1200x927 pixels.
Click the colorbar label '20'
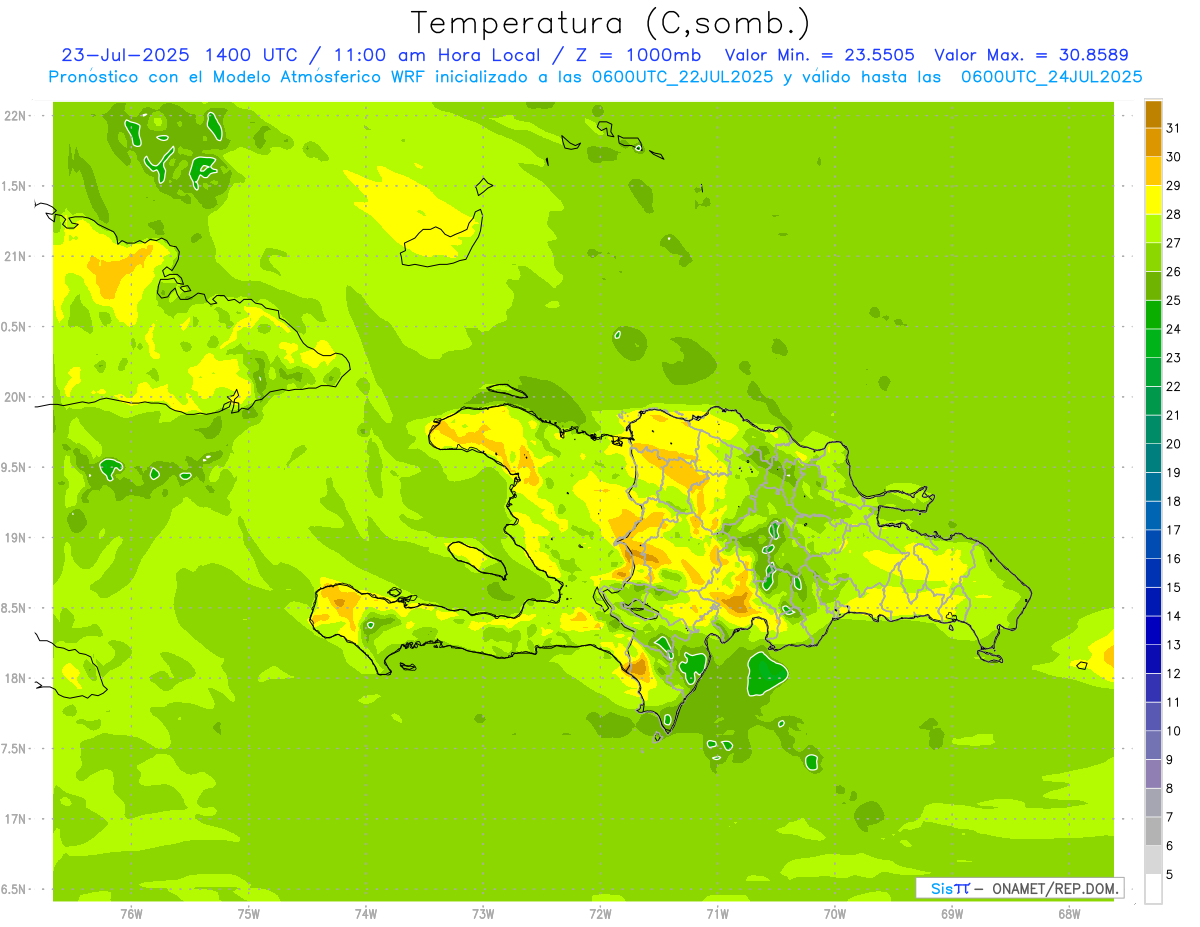tap(1174, 444)
